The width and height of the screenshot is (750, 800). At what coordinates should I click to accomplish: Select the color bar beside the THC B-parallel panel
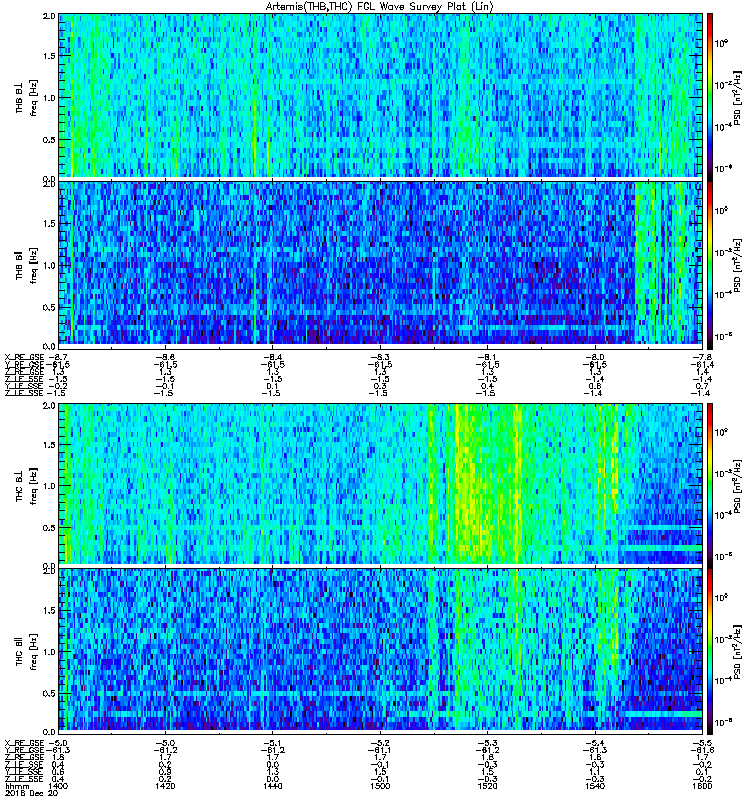710,651
